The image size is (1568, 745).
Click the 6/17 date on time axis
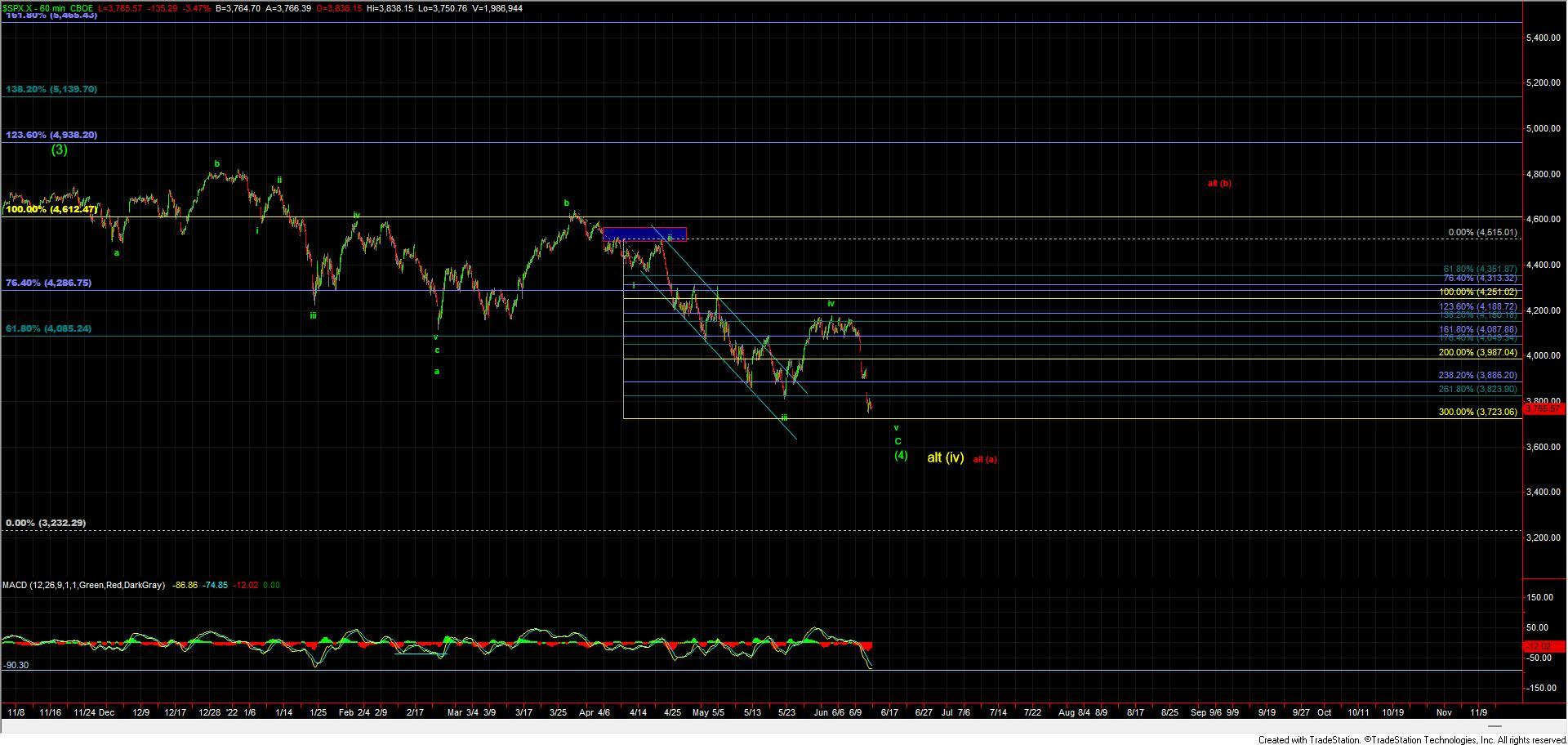(889, 712)
